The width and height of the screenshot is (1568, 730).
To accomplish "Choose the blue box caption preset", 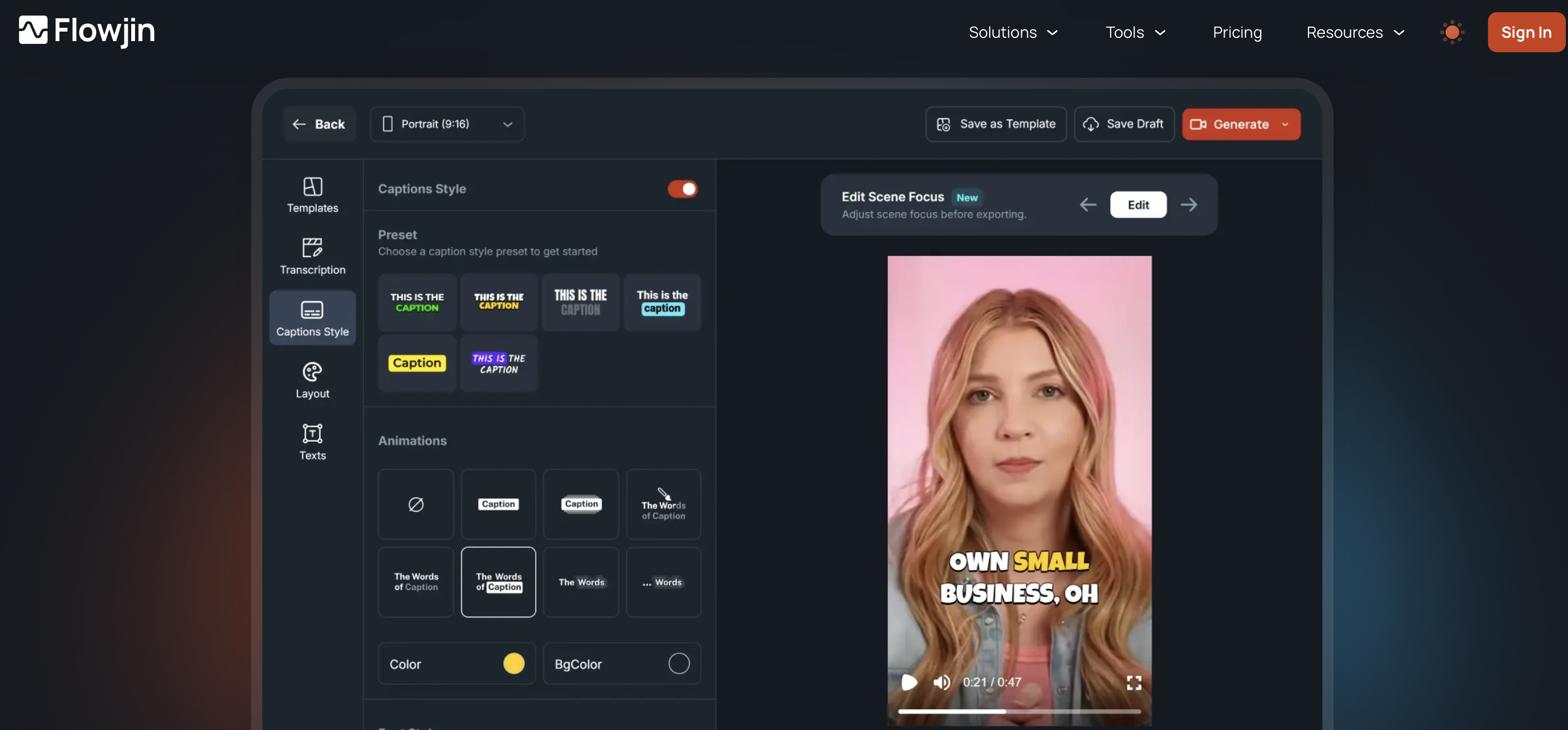I will pyautogui.click(x=662, y=302).
